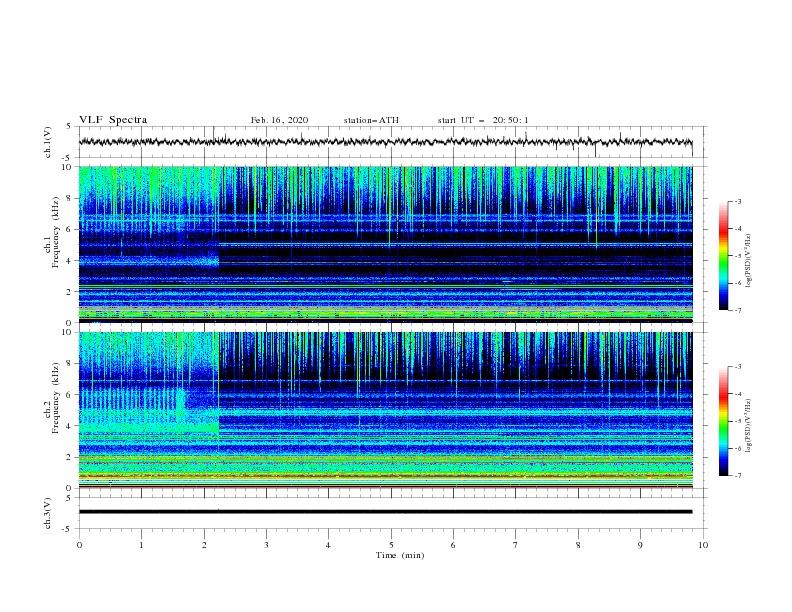The width and height of the screenshot is (792, 612).
Task: Click the ch.1 log(PSD)(V²/Hz) colorbar label
Action: coord(749,261)
